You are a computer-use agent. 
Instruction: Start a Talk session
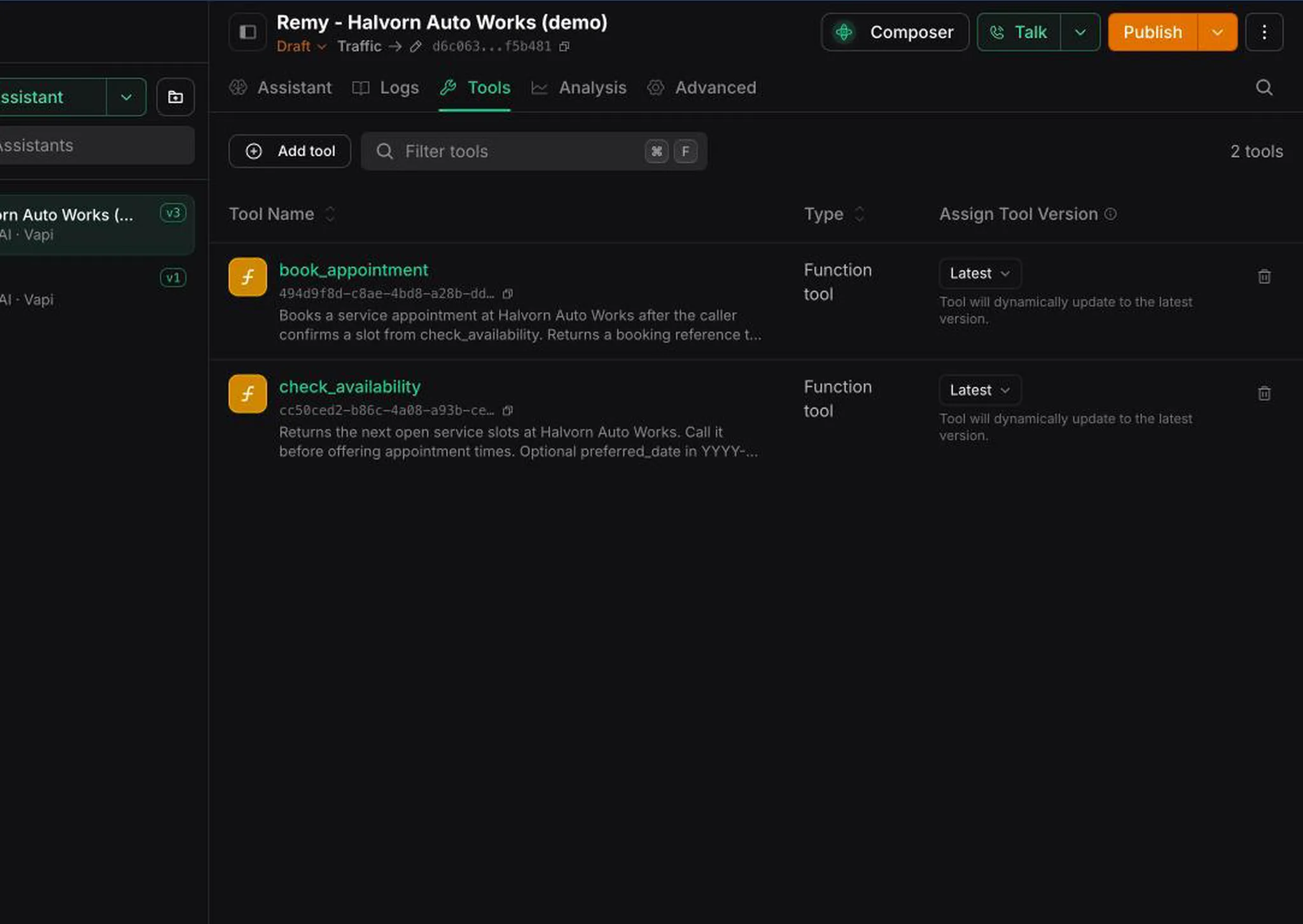click(x=1019, y=32)
